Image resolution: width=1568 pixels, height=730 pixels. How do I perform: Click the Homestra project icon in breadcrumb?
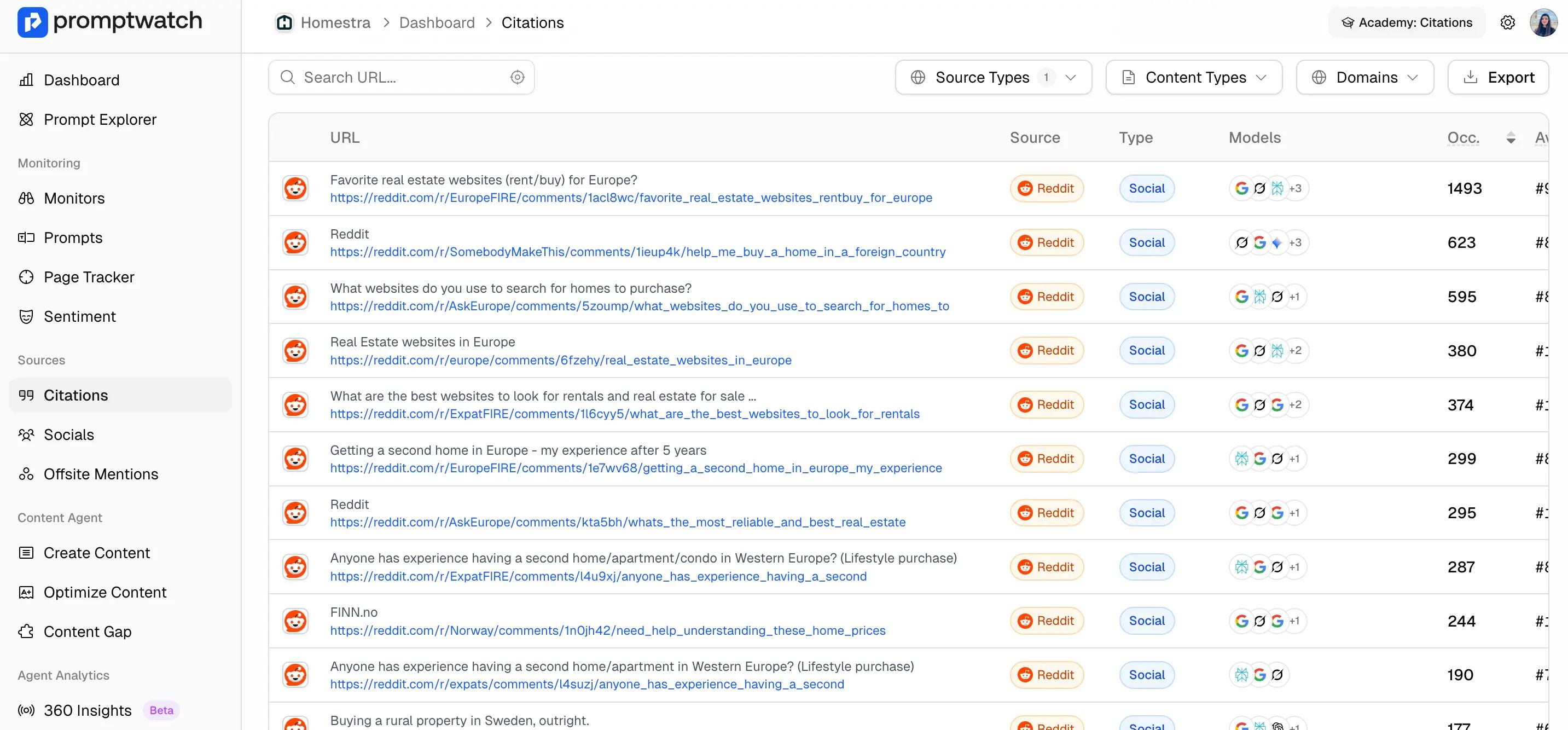[284, 22]
